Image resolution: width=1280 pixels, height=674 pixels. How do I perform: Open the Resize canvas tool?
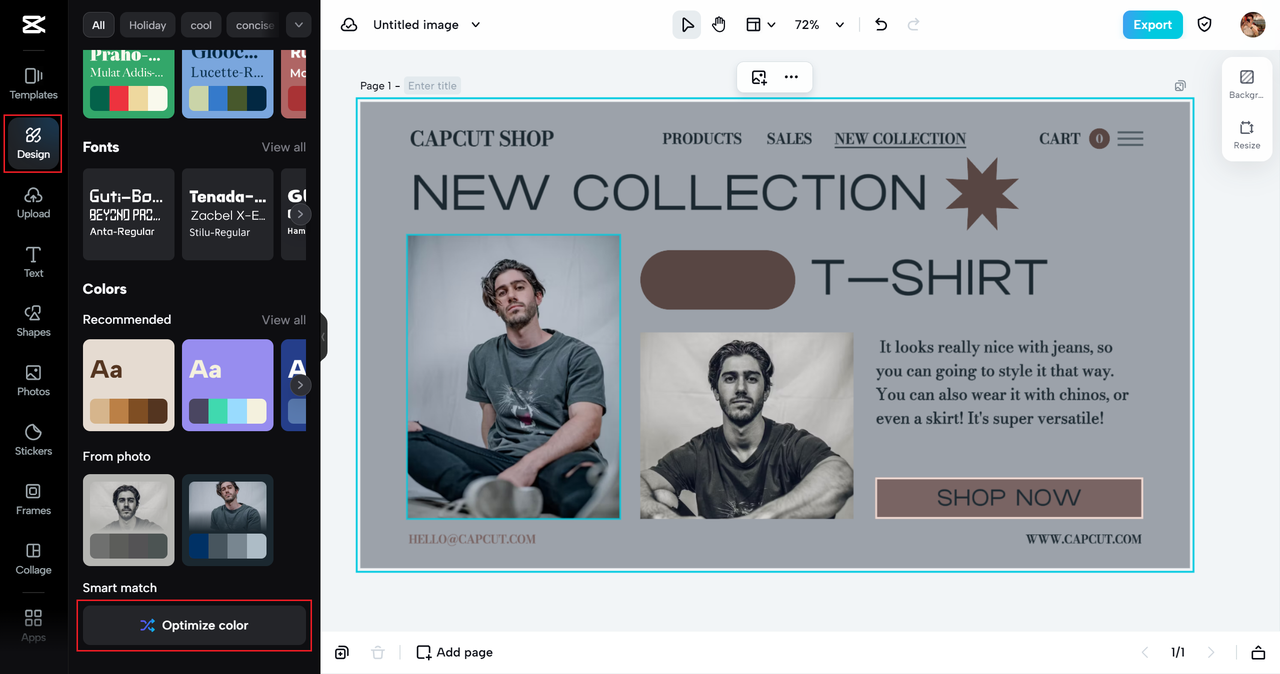point(1247,134)
